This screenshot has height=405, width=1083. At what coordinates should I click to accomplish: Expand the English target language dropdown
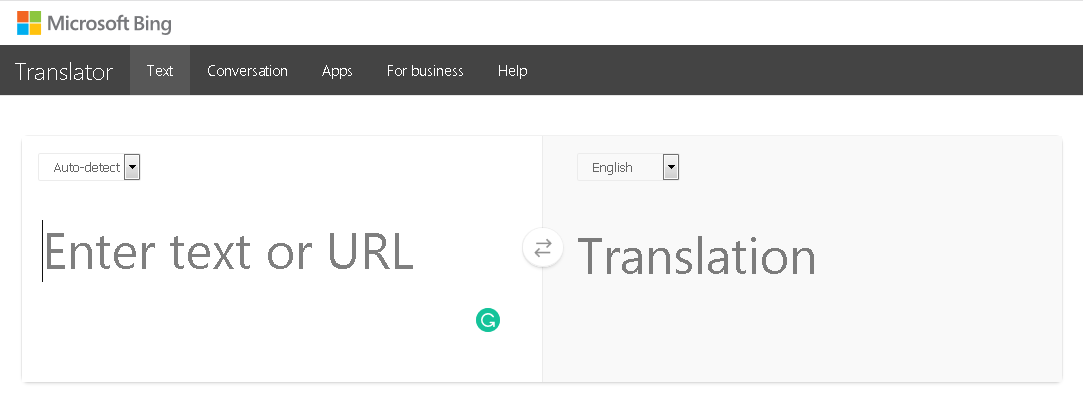pyautogui.click(x=628, y=167)
